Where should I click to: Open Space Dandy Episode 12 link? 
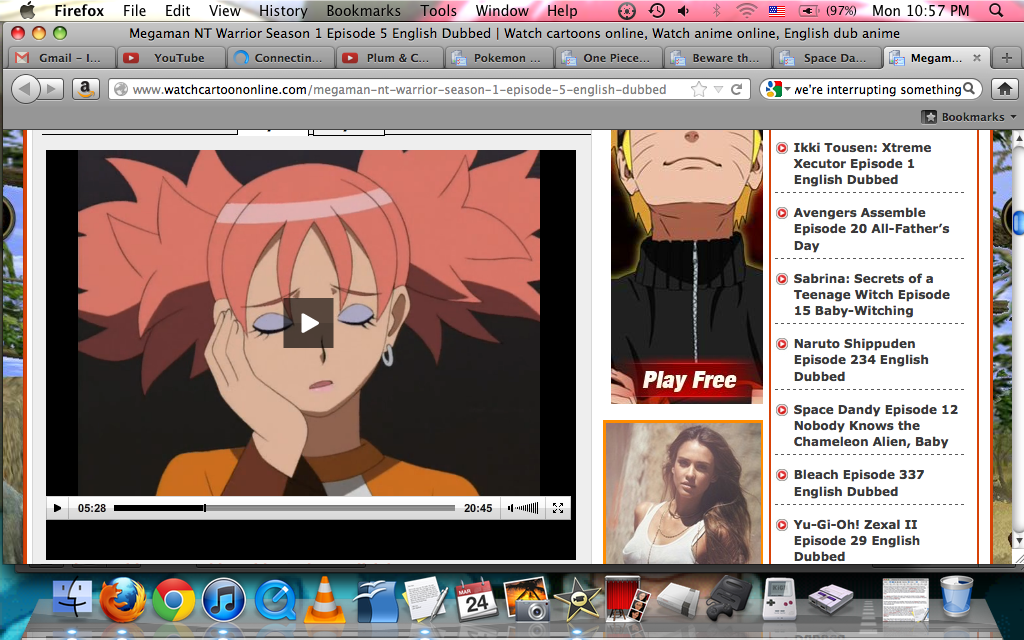pos(875,425)
